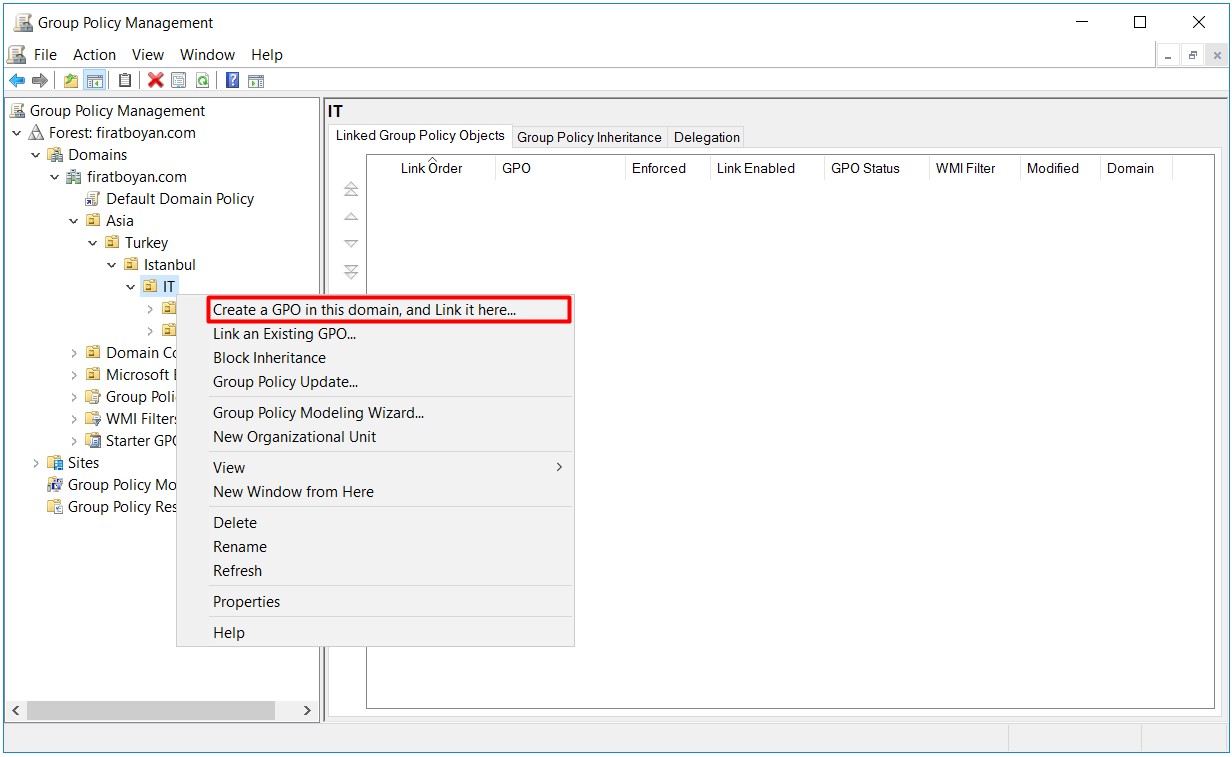Click Move link down single arrow
This screenshot has width=1232, height=757.
coord(351,244)
